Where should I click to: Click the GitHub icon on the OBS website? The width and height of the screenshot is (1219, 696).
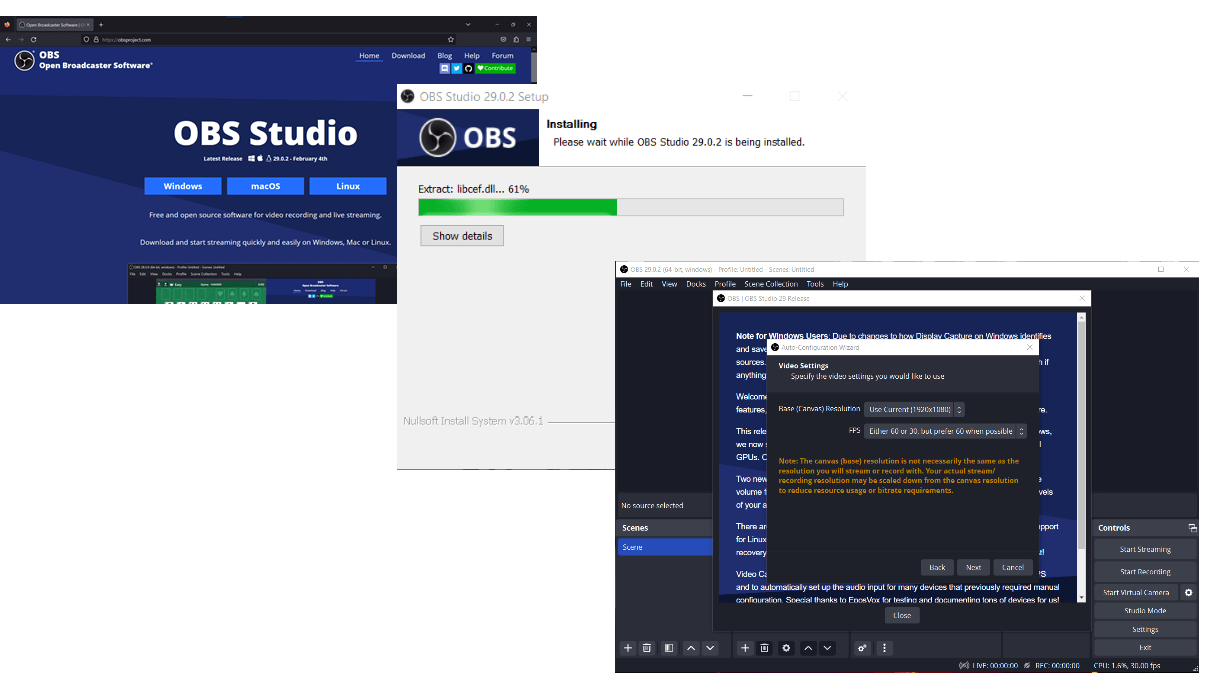[x=468, y=68]
